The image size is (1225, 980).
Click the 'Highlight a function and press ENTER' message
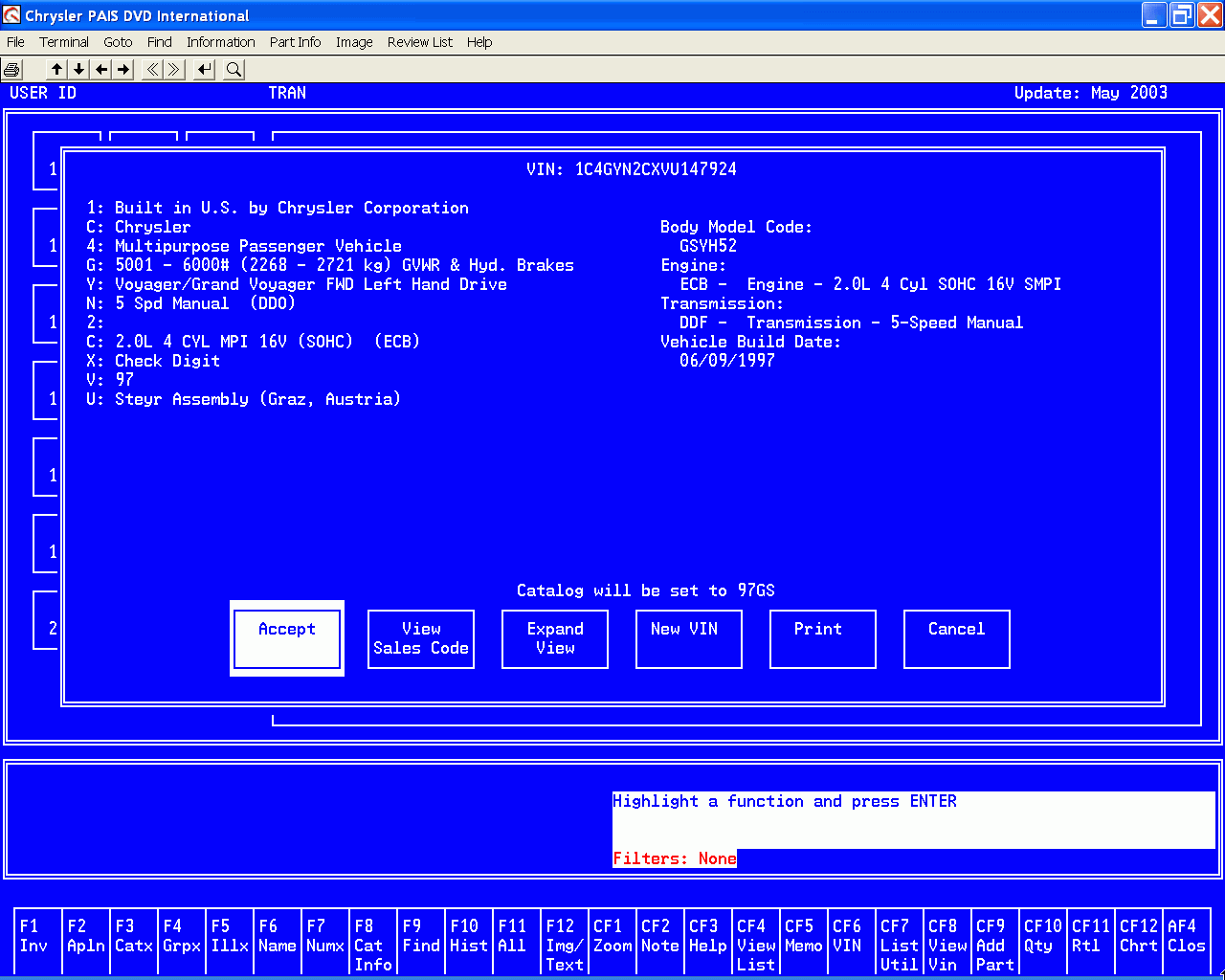click(785, 801)
